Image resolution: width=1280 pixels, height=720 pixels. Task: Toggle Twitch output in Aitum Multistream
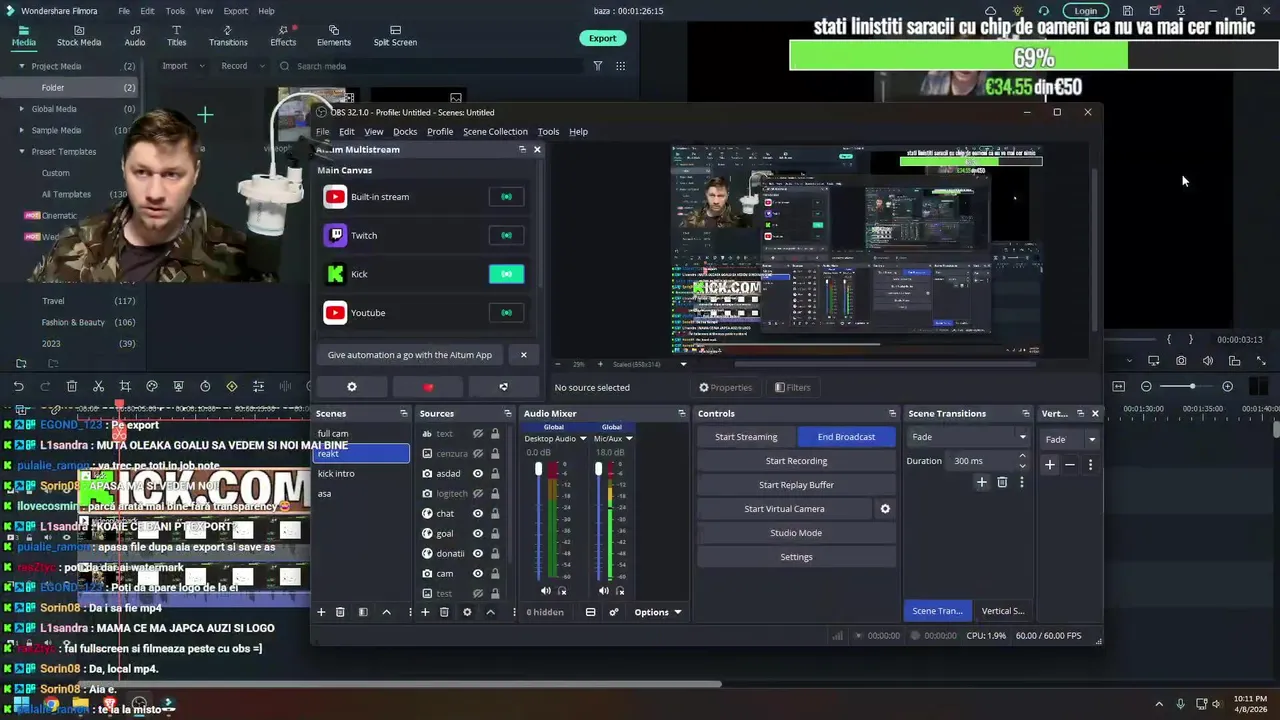[x=506, y=236]
